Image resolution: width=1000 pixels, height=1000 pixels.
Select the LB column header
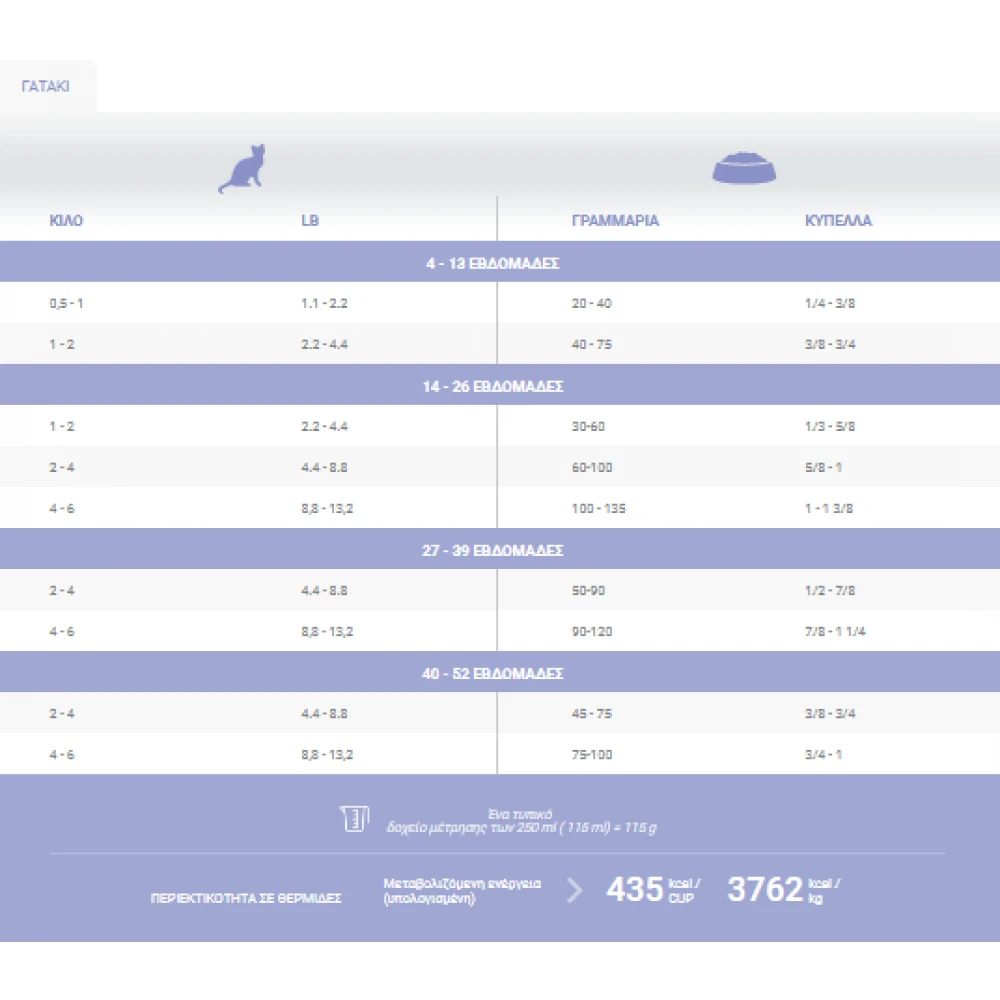coord(310,221)
